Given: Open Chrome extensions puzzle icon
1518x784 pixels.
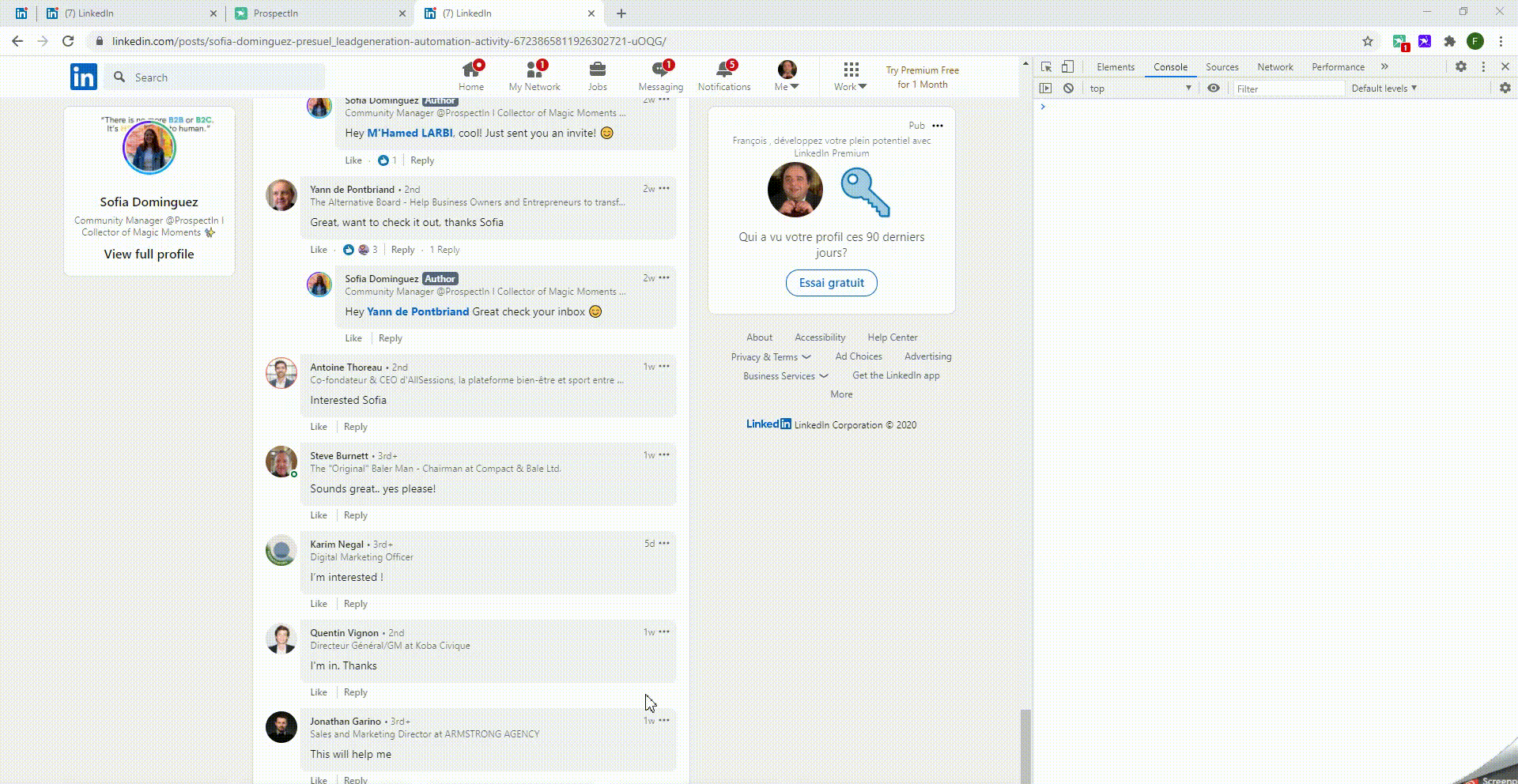Looking at the screenshot, I should pyautogui.click(x=1450, y=41).
